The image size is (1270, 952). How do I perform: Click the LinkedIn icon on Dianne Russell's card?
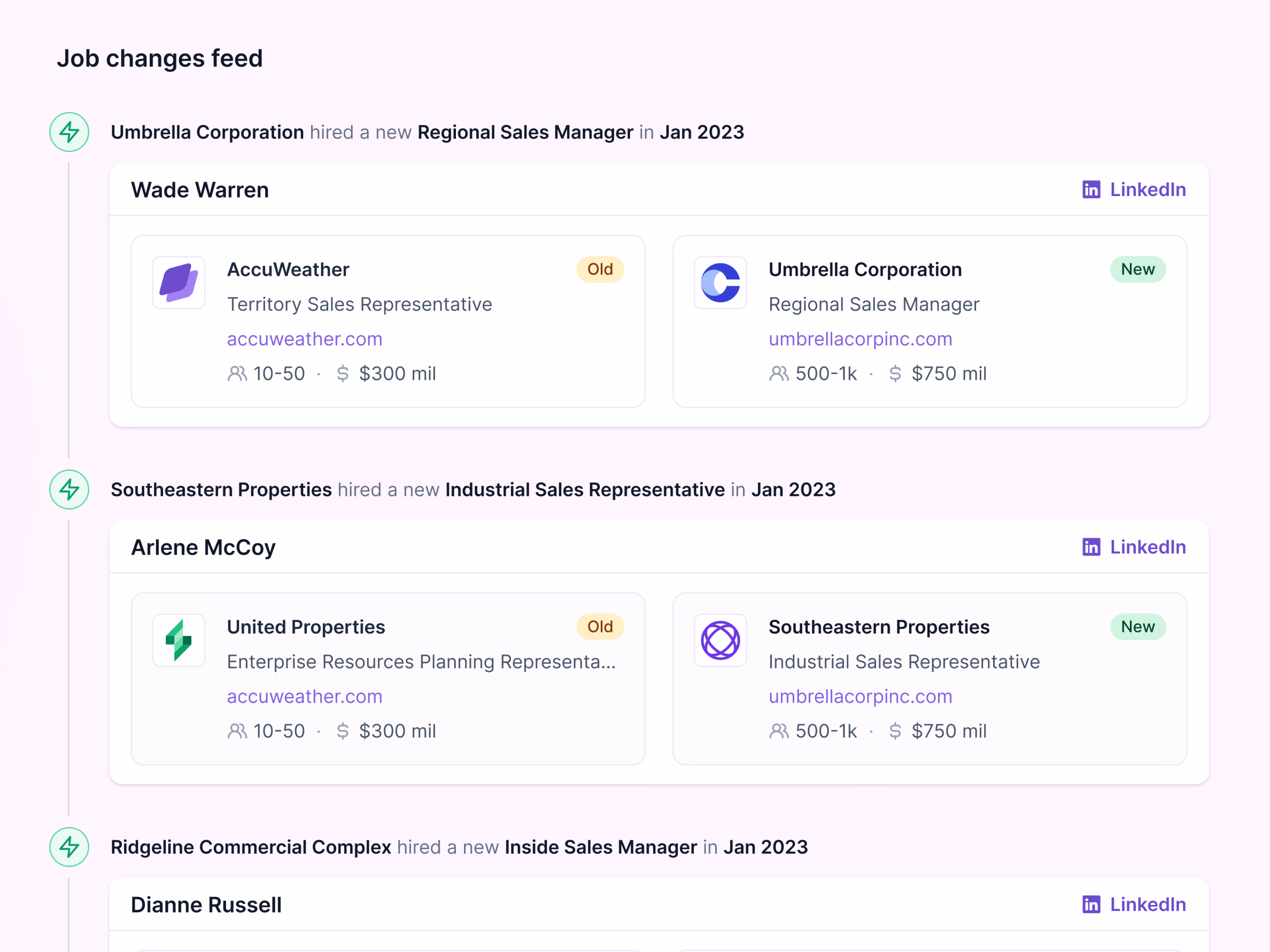tap(1091, 904)
